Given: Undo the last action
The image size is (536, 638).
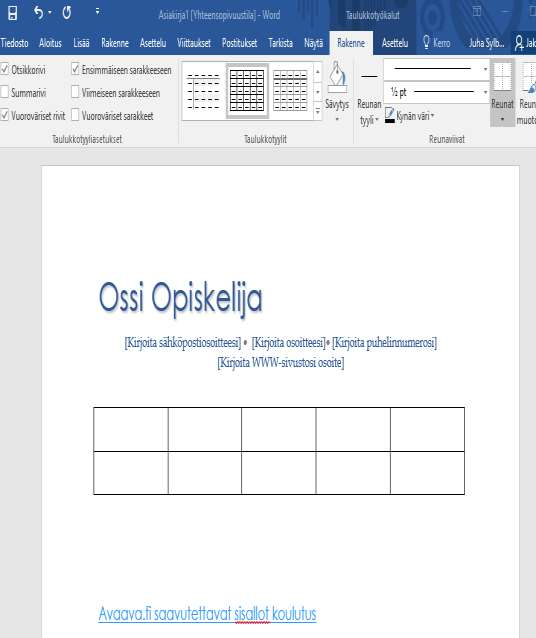Looking at the screenshot, I should click(38, 13).
